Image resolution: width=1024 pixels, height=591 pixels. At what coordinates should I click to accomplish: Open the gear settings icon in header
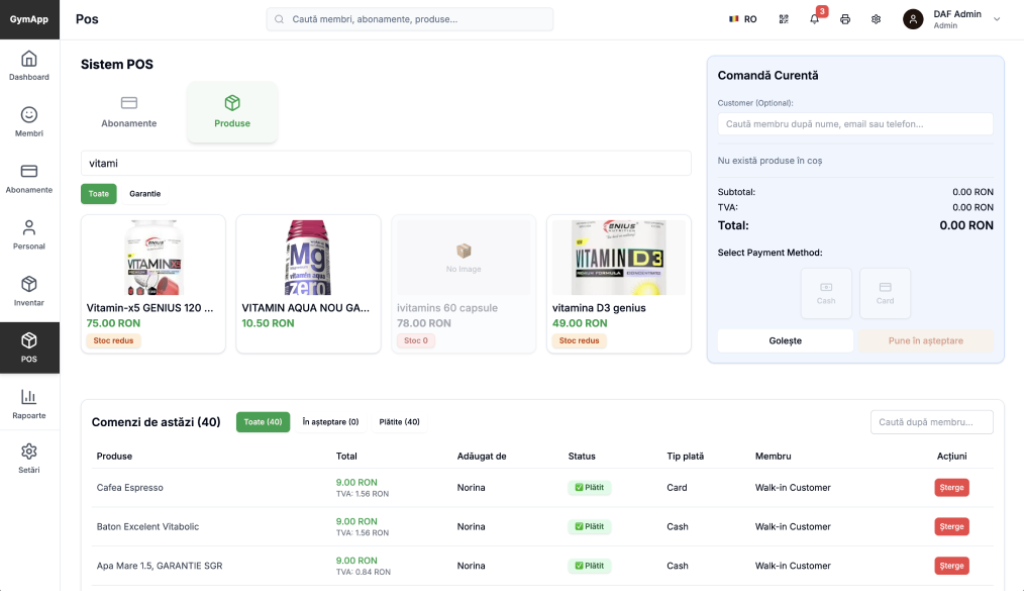[x=876, y=19]
